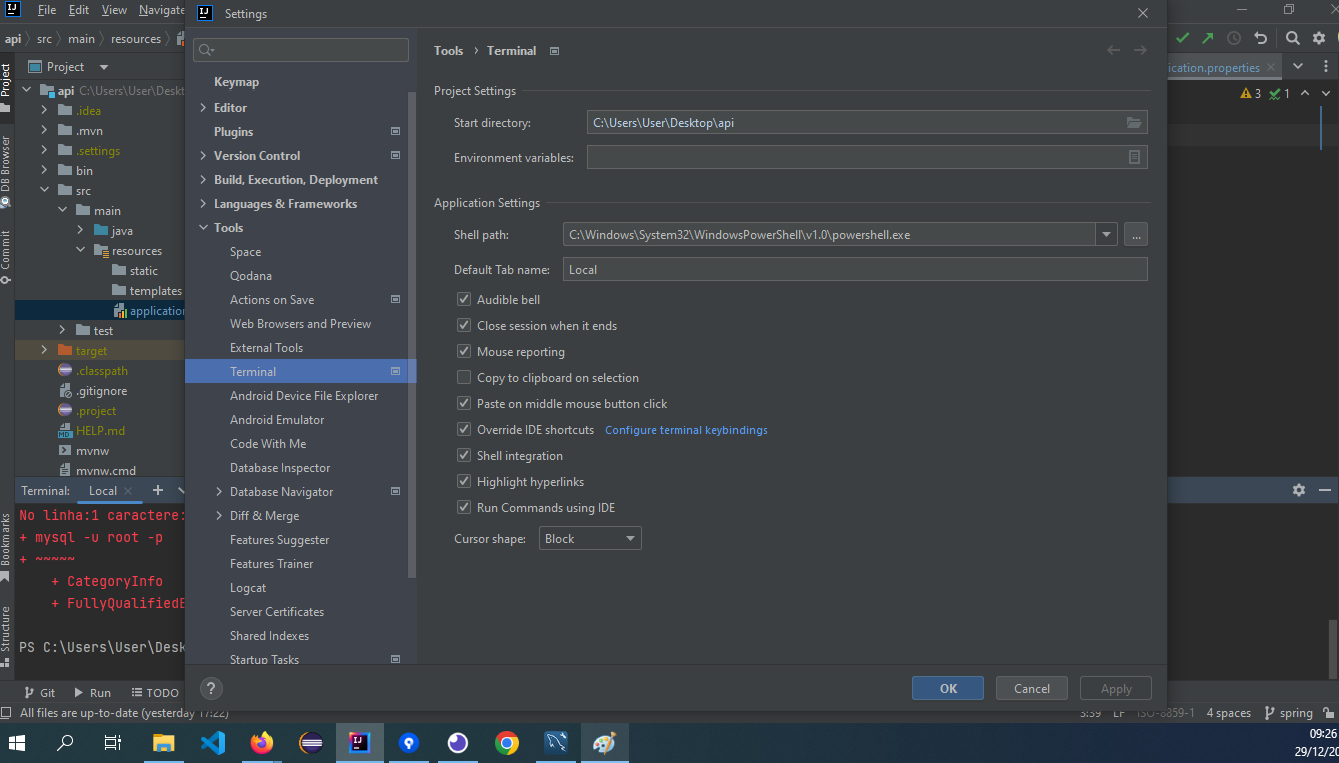The height and width of the screenshot is (763, 1339).
Task: Open Configure terminal keybindings link
Action: point(686,430)
